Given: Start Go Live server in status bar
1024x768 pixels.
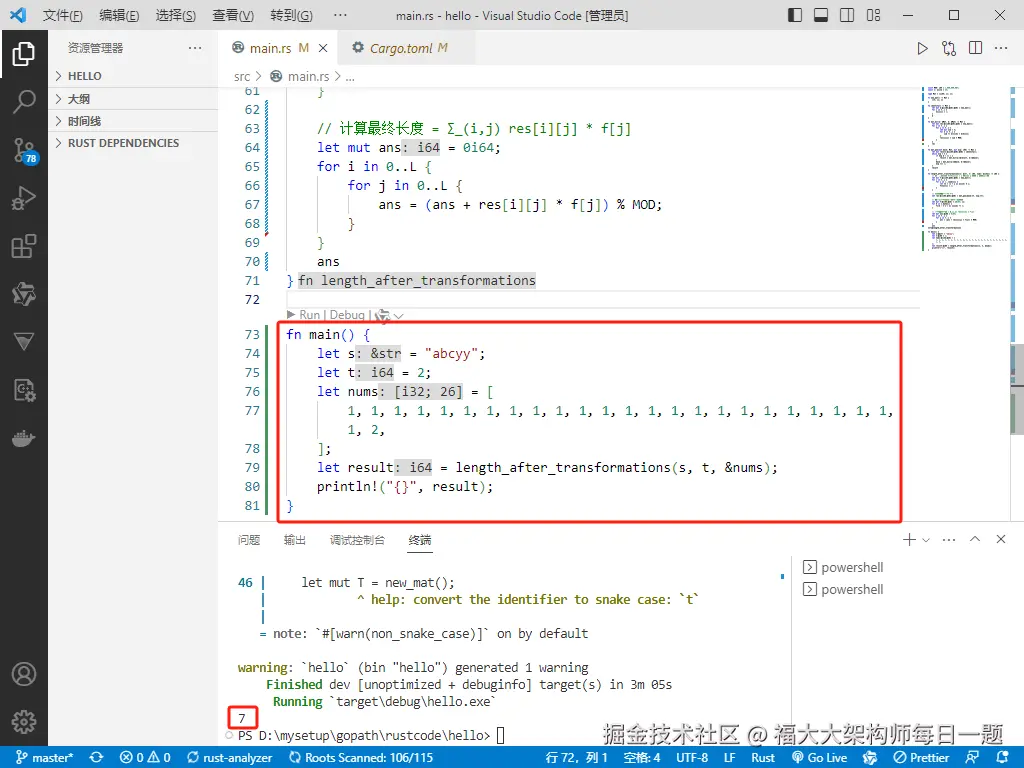Looking at the screenshot, I should pyautogui.click(x=819, y=758).
